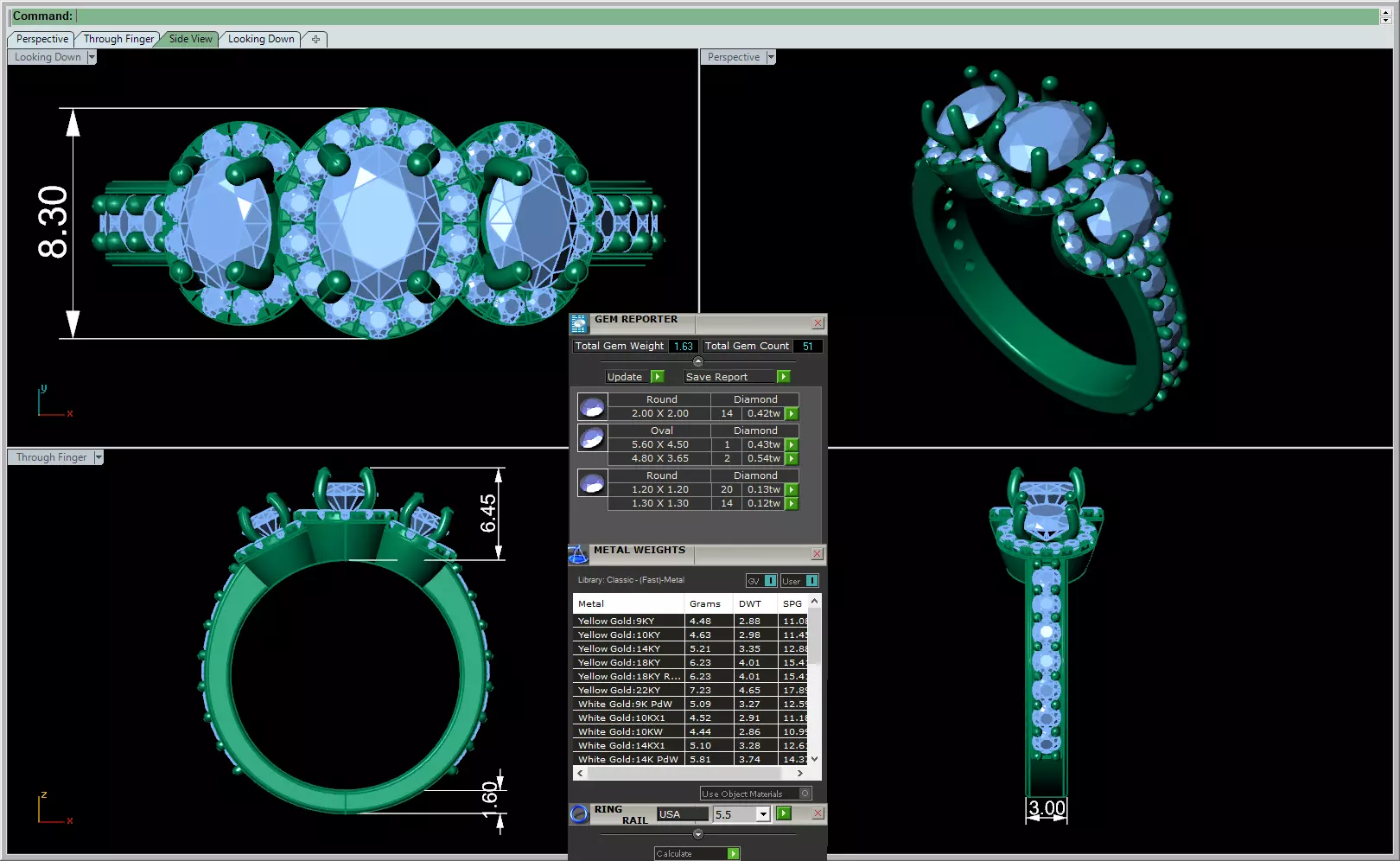
Task: Switch to the Through Finger tab
Action: pos(118,39)
